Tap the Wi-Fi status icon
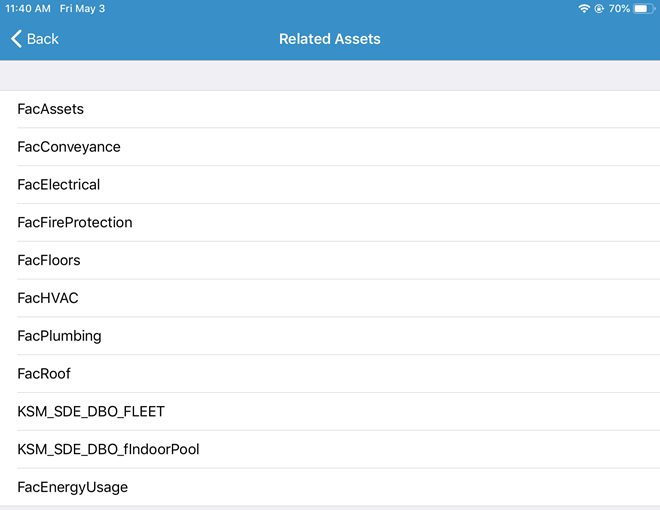Viewport: 660px width, 510px height. (584, 8)
